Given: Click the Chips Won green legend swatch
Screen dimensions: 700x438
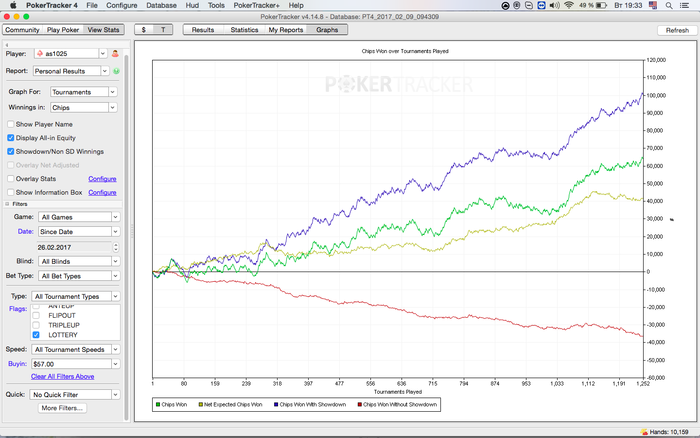Looking at the screenshot, I should [158, 405].
